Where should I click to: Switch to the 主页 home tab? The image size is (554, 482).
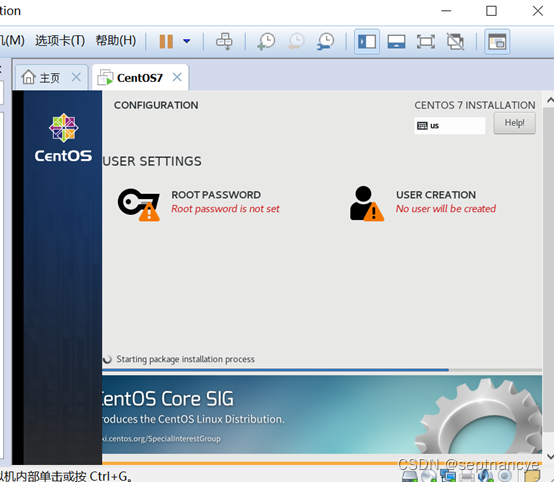pos(50,77)
